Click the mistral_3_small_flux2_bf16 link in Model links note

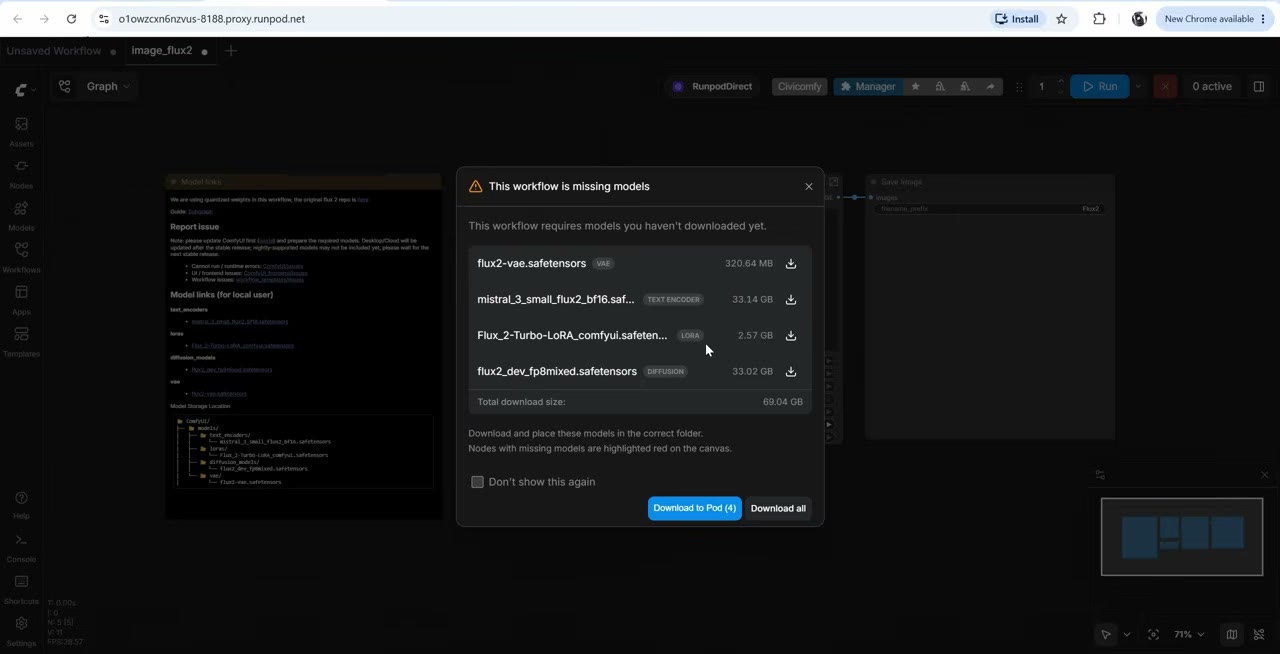point(239,322)
